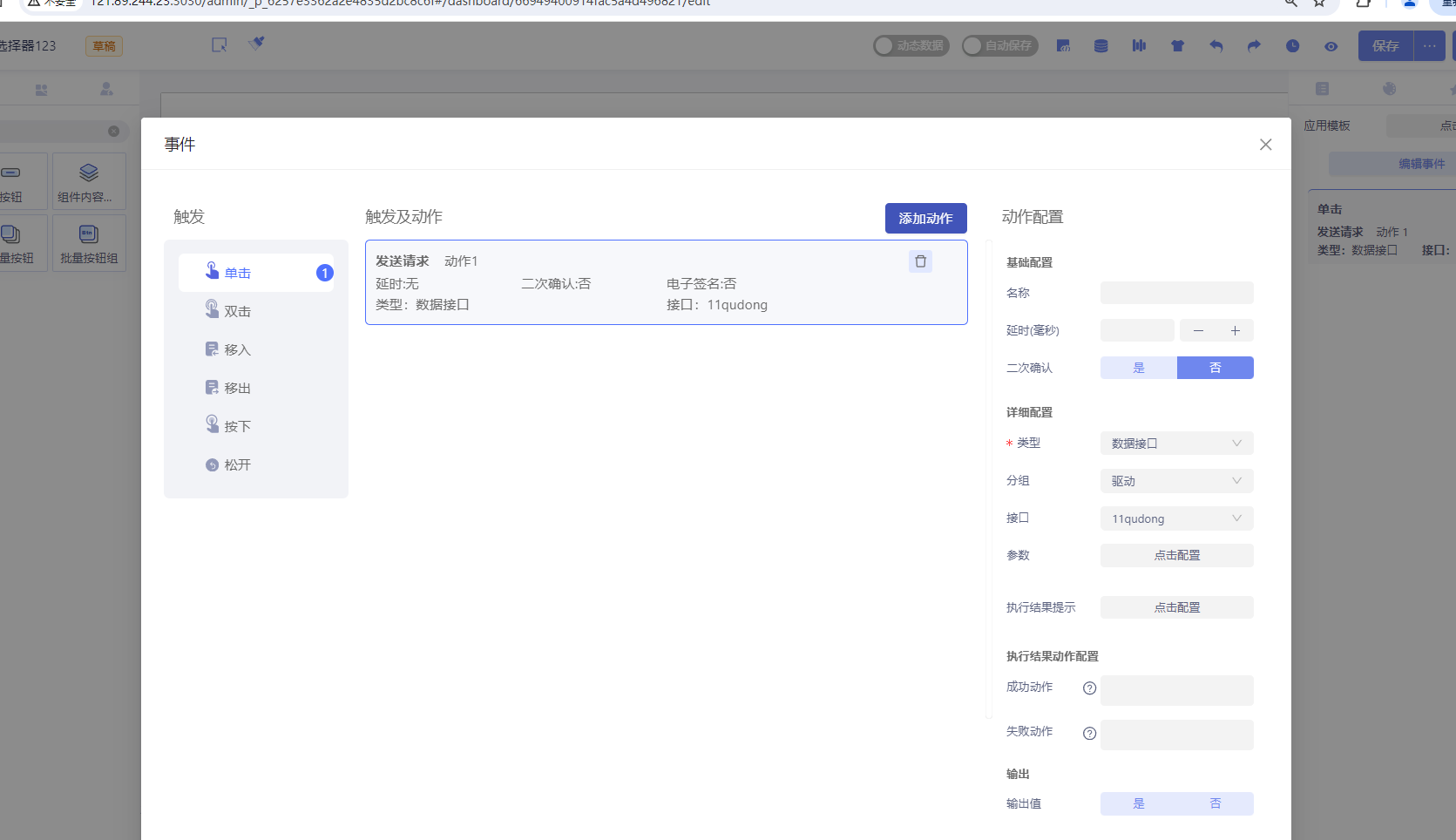
Task: Open the database data source icon
Action: (1101, 46)
